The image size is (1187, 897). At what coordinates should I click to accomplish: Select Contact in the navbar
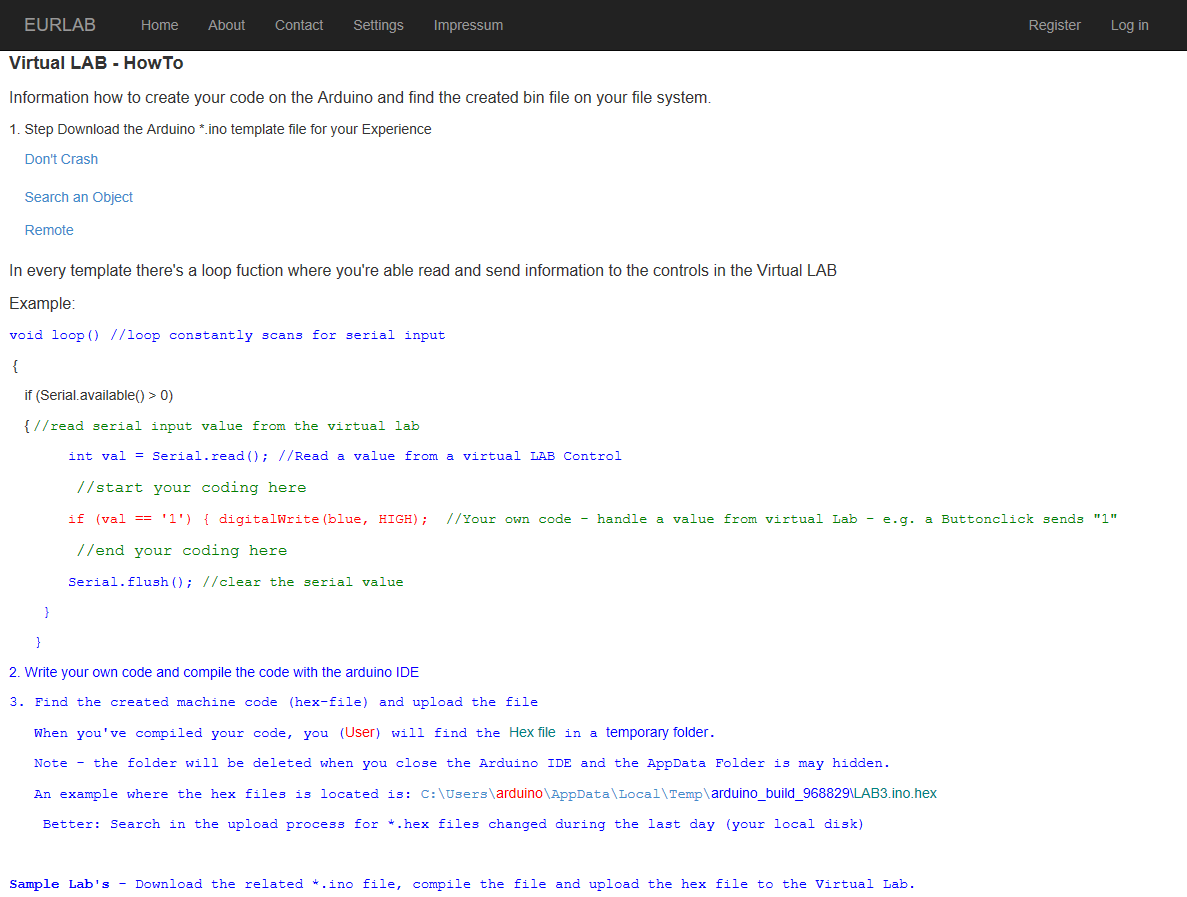click(299, 25)
